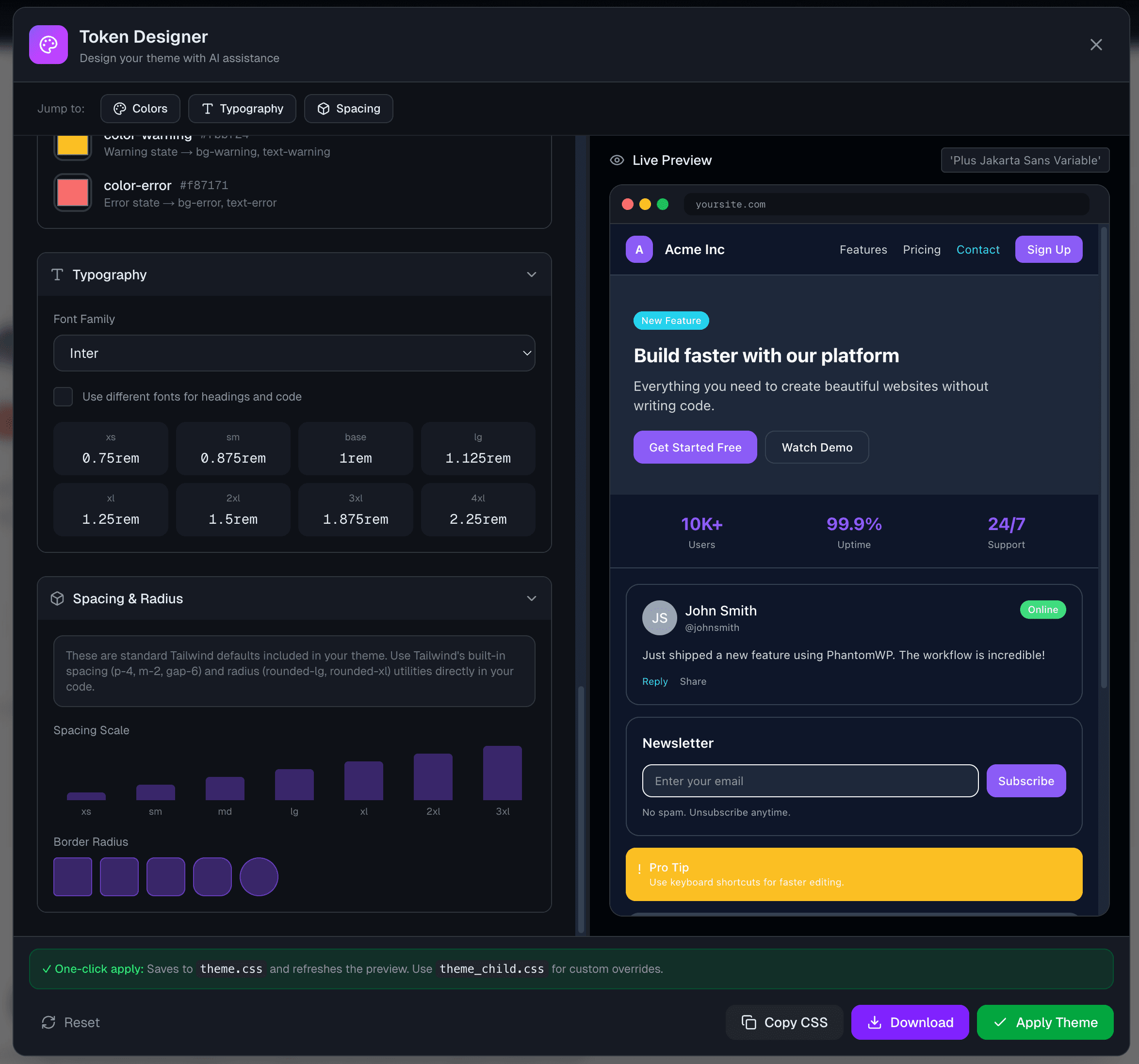Click the Reset circular arrows icon

click(x=49, y=1022)
